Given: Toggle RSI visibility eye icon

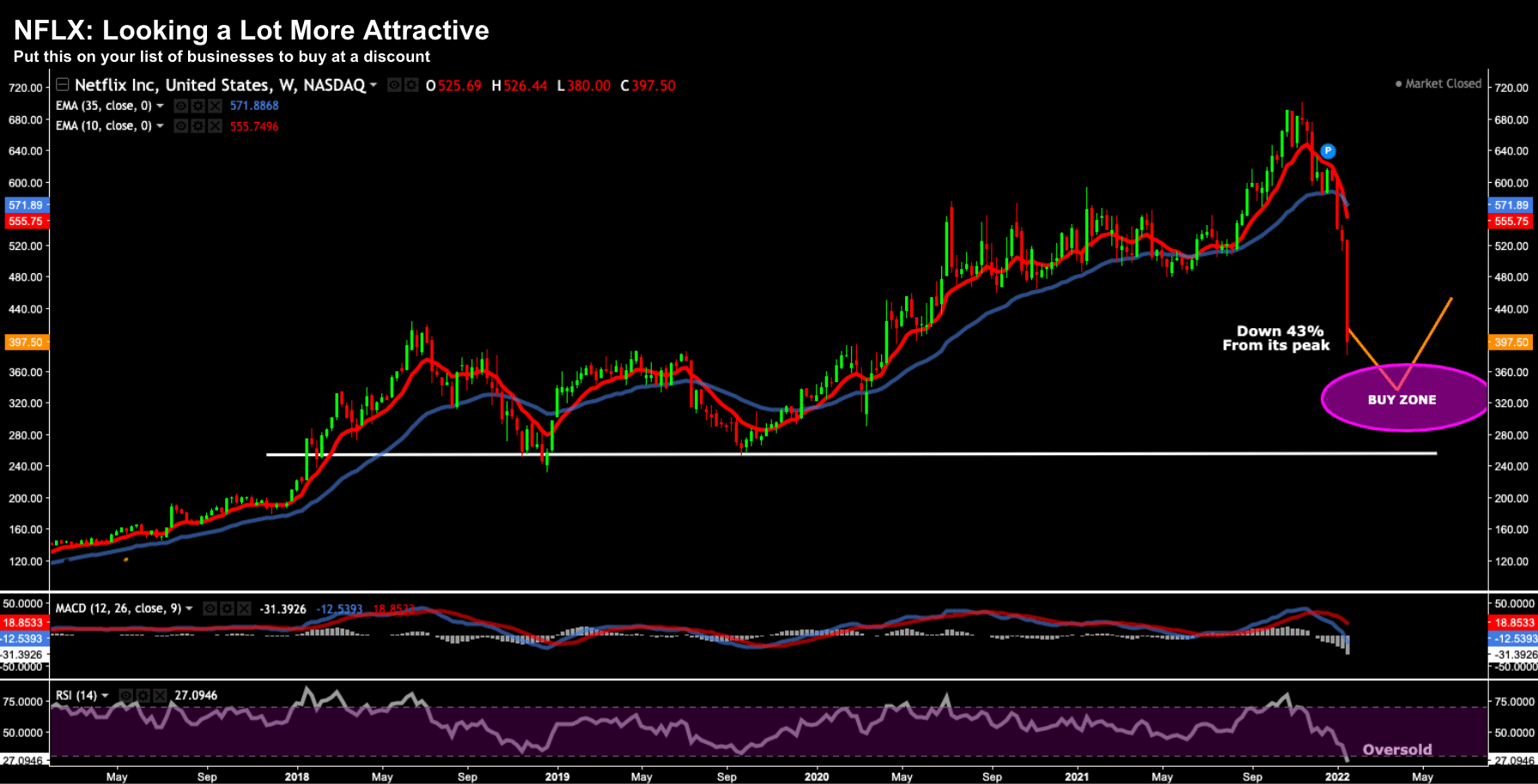Looking at the screenshot, I should [x=126, y=696].
